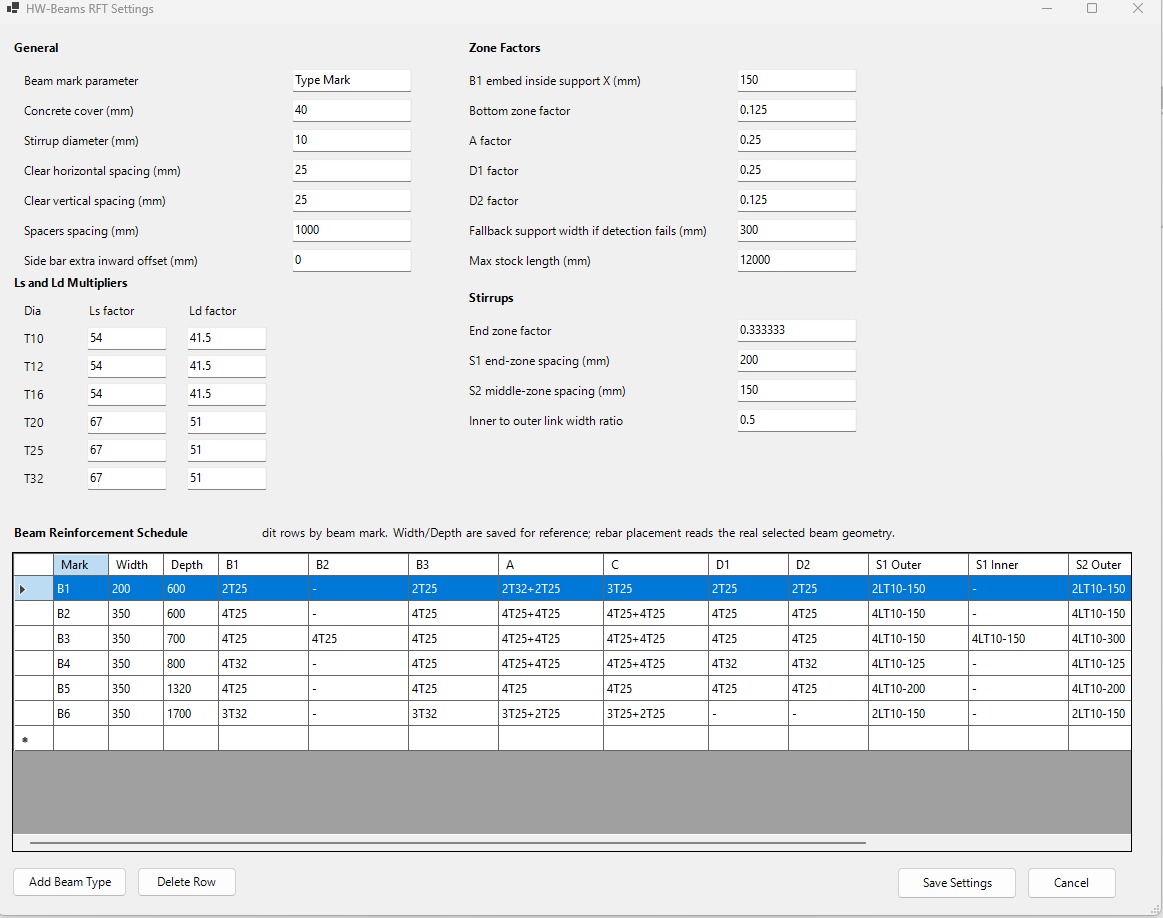1163x918 pixels.
Task: Click A cell 2T32+2T25 in row B1
Action: (551, 590)
